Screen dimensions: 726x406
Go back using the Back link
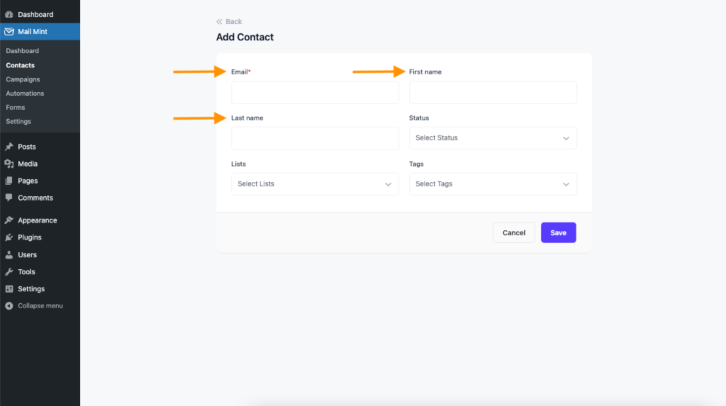click(x=229, y=22)
